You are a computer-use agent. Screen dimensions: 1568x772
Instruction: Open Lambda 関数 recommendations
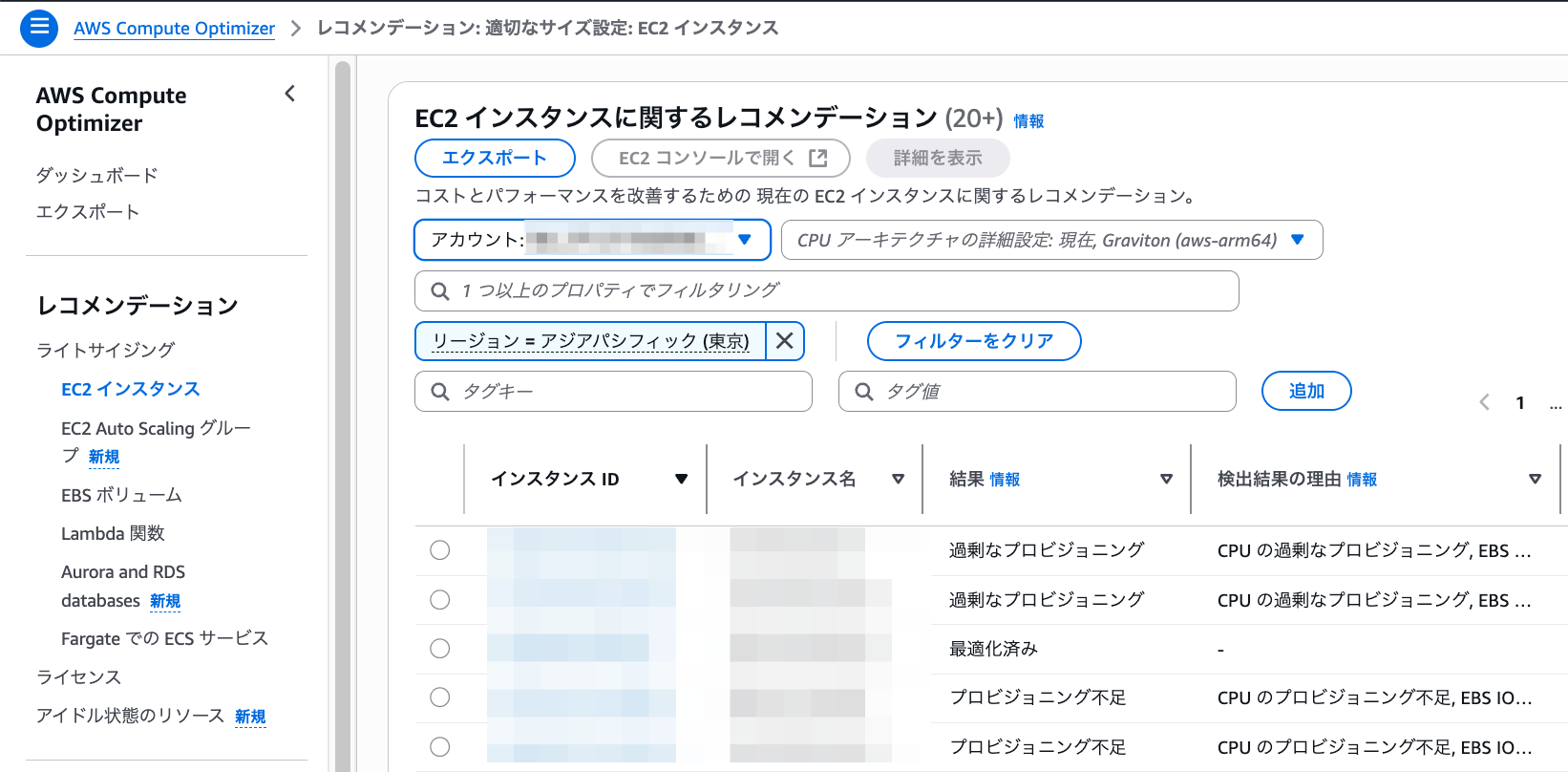[113, 533]
